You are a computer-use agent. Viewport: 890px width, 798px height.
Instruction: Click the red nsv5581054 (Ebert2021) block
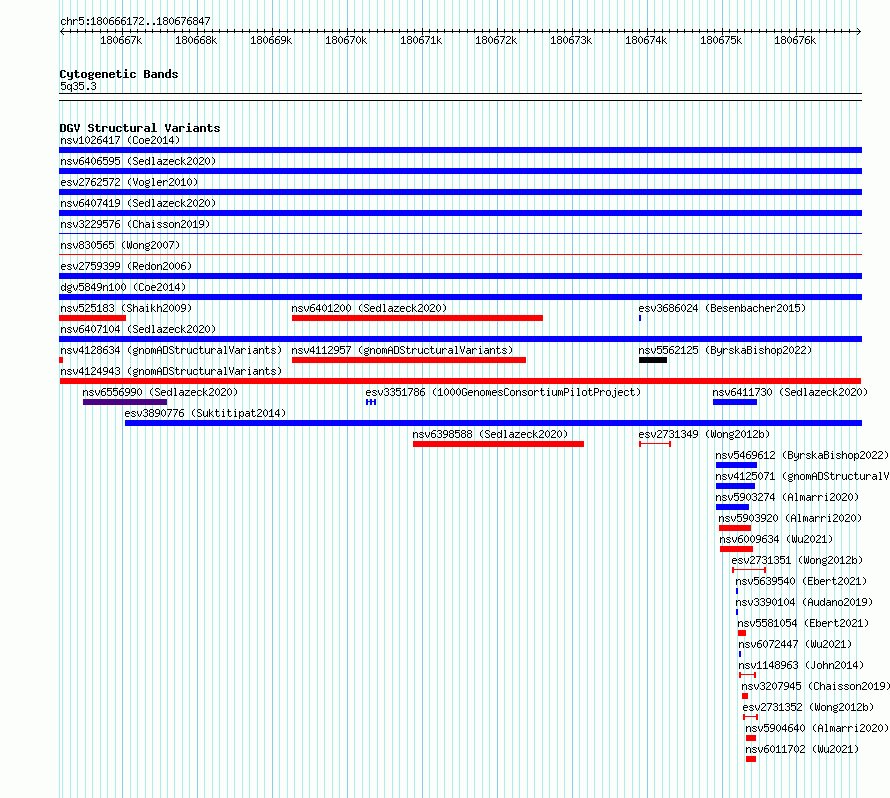click(742, 633)
